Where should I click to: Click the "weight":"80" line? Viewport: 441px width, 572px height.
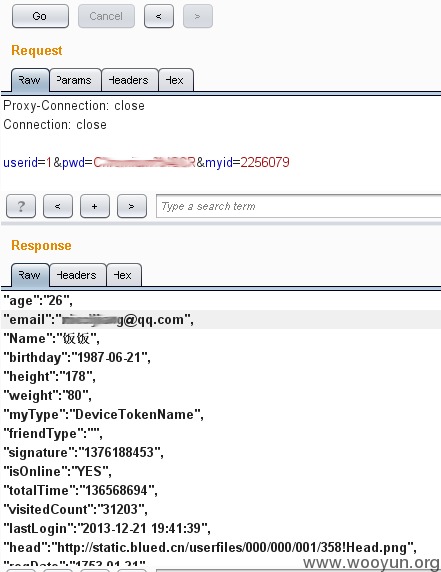(47, 395)
